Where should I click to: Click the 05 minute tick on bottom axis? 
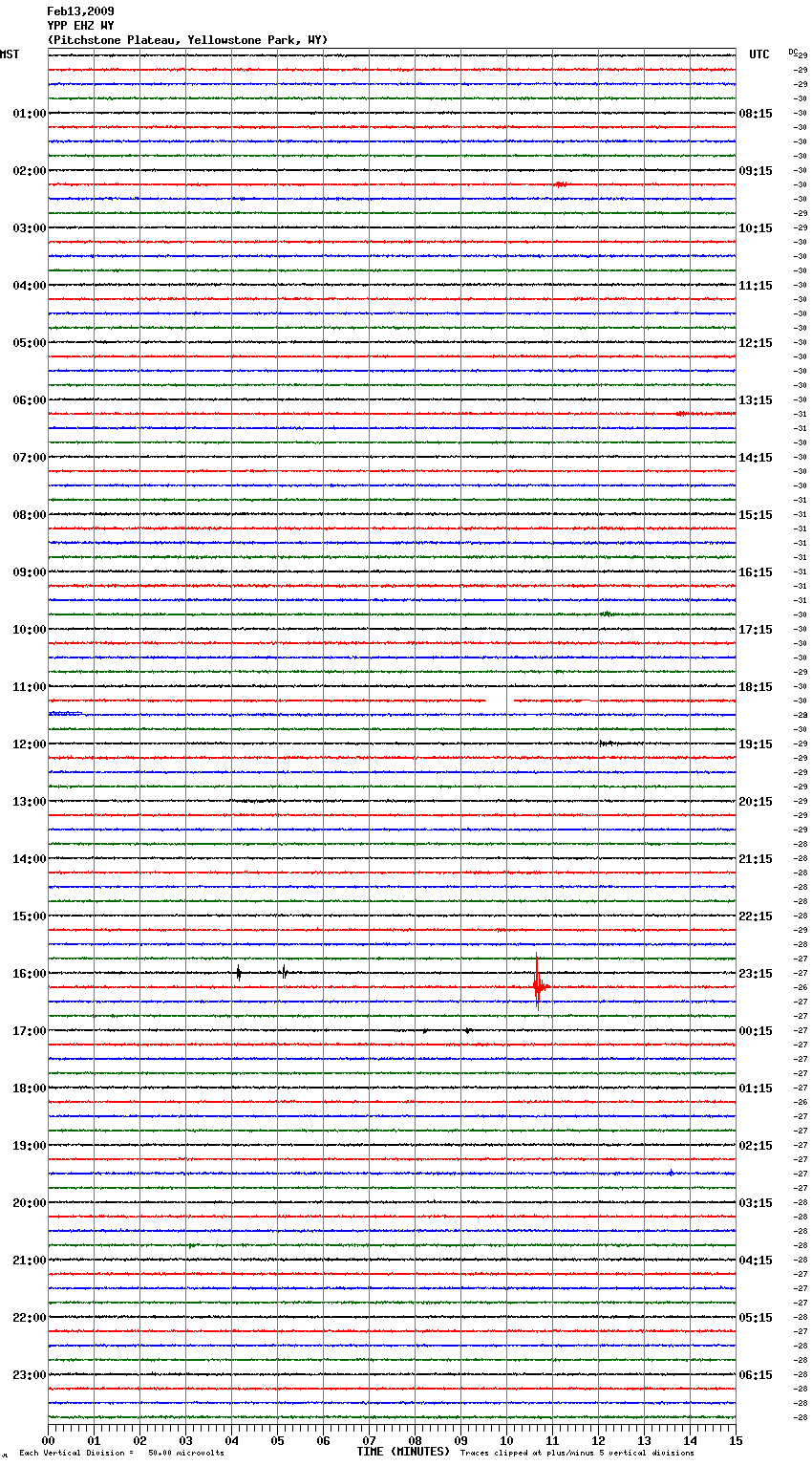[x=277, y=1440]
